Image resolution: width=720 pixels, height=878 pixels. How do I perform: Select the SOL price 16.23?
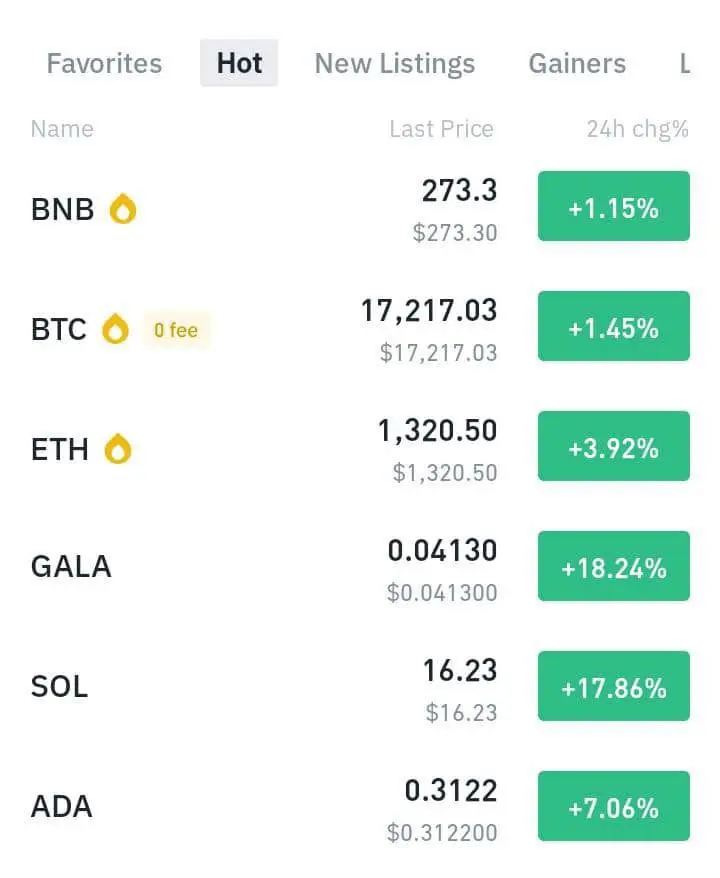(460, 670)
